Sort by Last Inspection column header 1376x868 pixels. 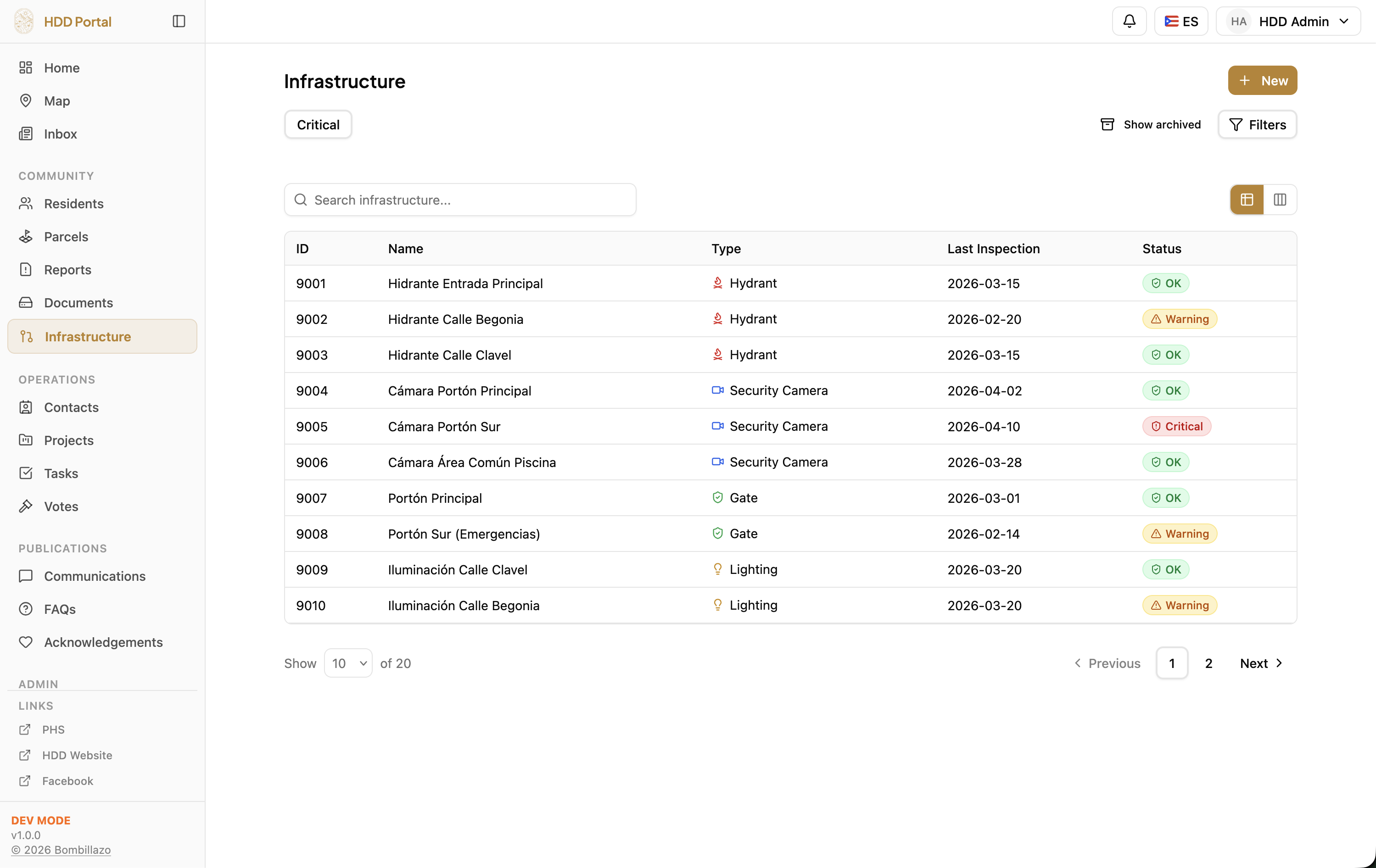pyautogui.click(x=994, y=249)
